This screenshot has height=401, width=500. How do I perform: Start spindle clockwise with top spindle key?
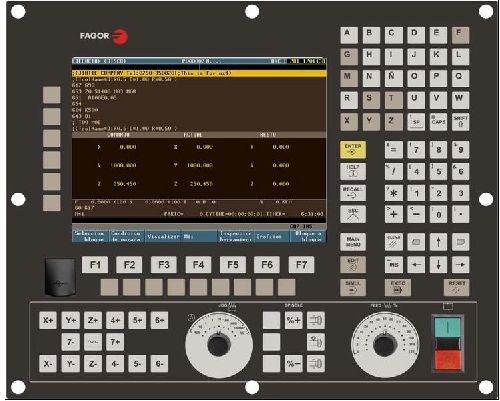coord(316,320)
